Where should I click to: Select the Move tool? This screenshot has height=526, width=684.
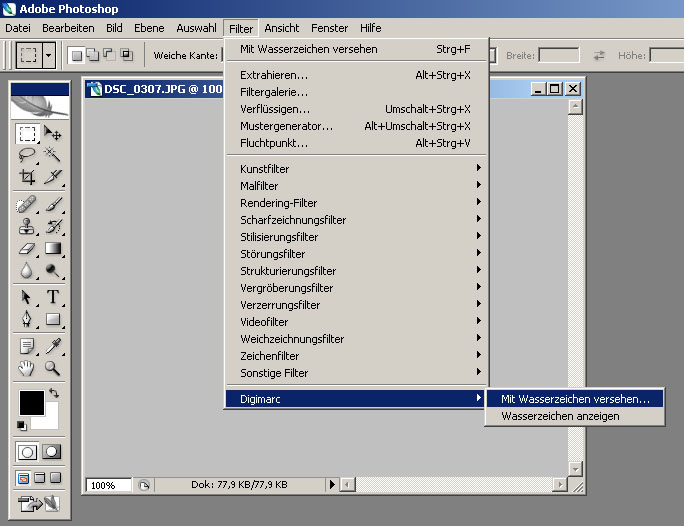[x=52, y=134]
